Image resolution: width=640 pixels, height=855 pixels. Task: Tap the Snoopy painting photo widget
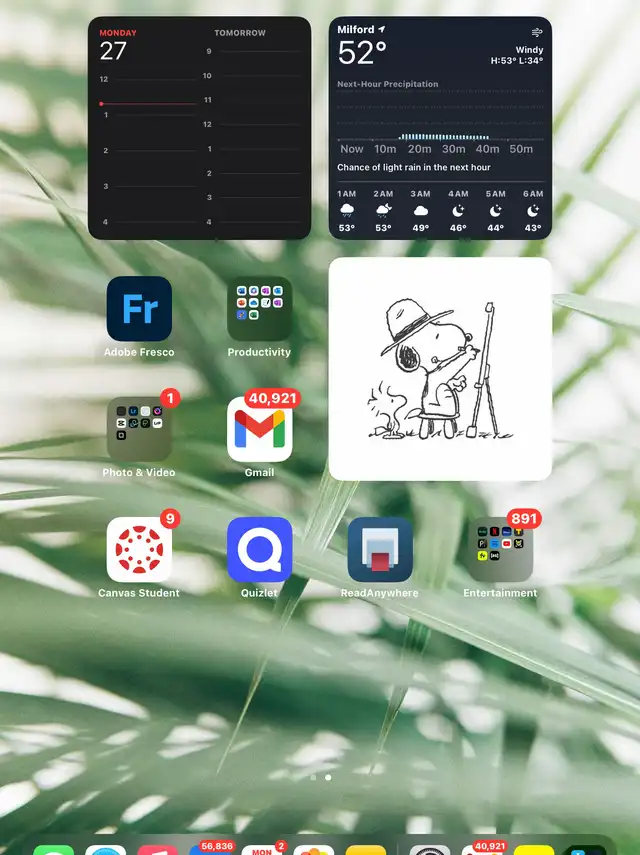(x=440, y=369)
